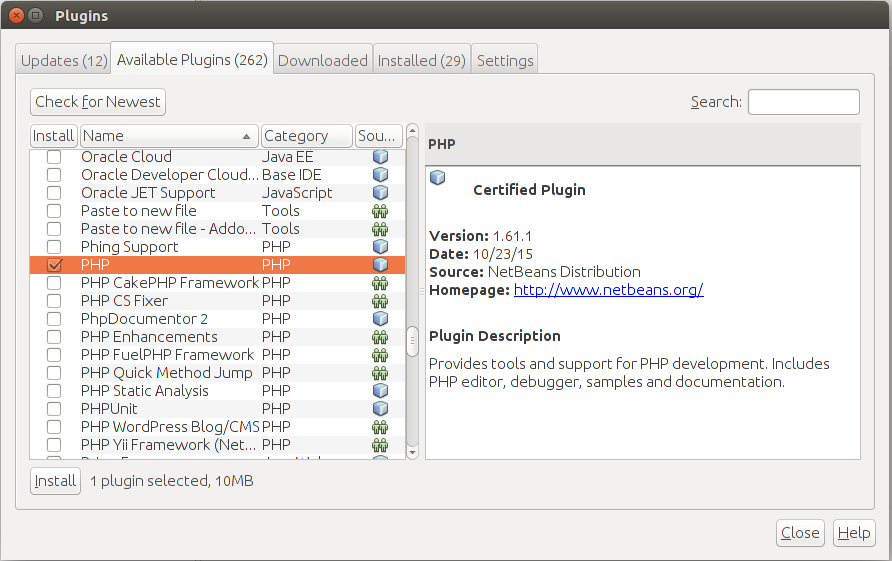This screenshot has height=561, width=892.
Task: Check the PHP Yii Framework checkbox
Action: [54, 445]
